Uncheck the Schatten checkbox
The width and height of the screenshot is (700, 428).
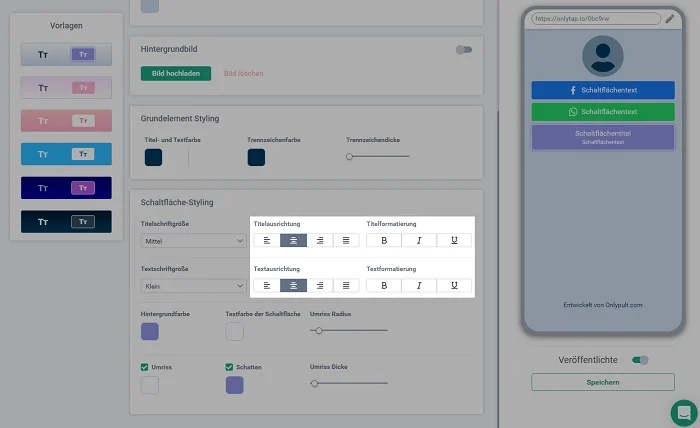pos(230,367)
